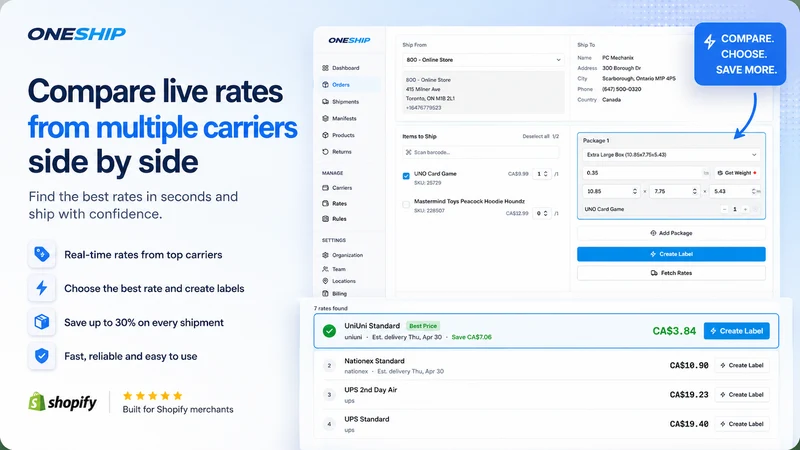Screen dimensions: 800x450
Task: Click the Get Weight button
Action: coord(737,173)
